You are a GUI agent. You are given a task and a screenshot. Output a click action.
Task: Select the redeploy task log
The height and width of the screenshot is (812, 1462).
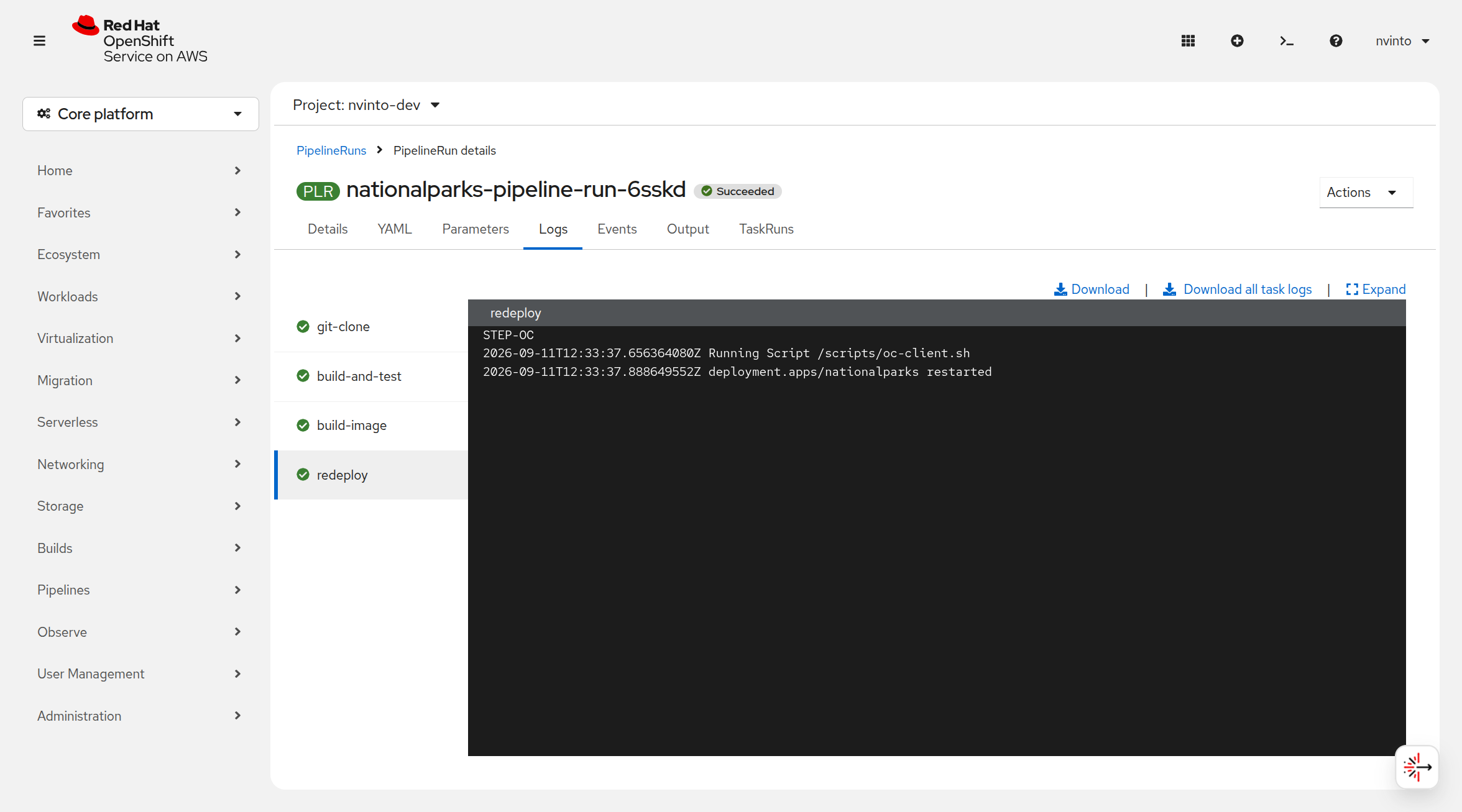coord(371,475)
